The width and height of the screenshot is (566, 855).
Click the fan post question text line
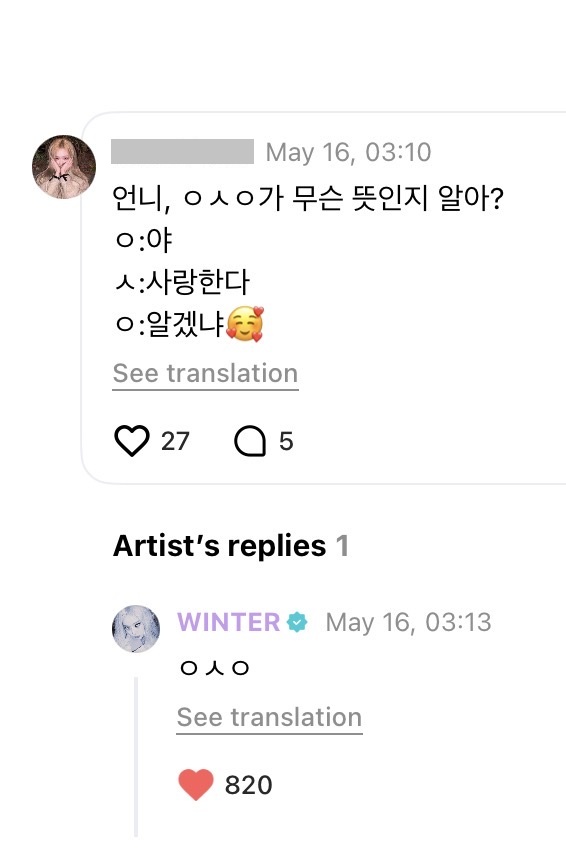tap(308, 198)
